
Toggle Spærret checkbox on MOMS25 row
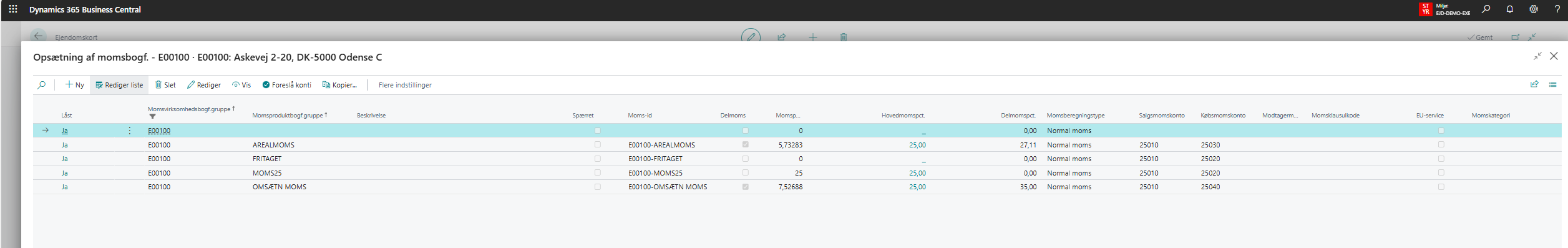tap(598, 172)
